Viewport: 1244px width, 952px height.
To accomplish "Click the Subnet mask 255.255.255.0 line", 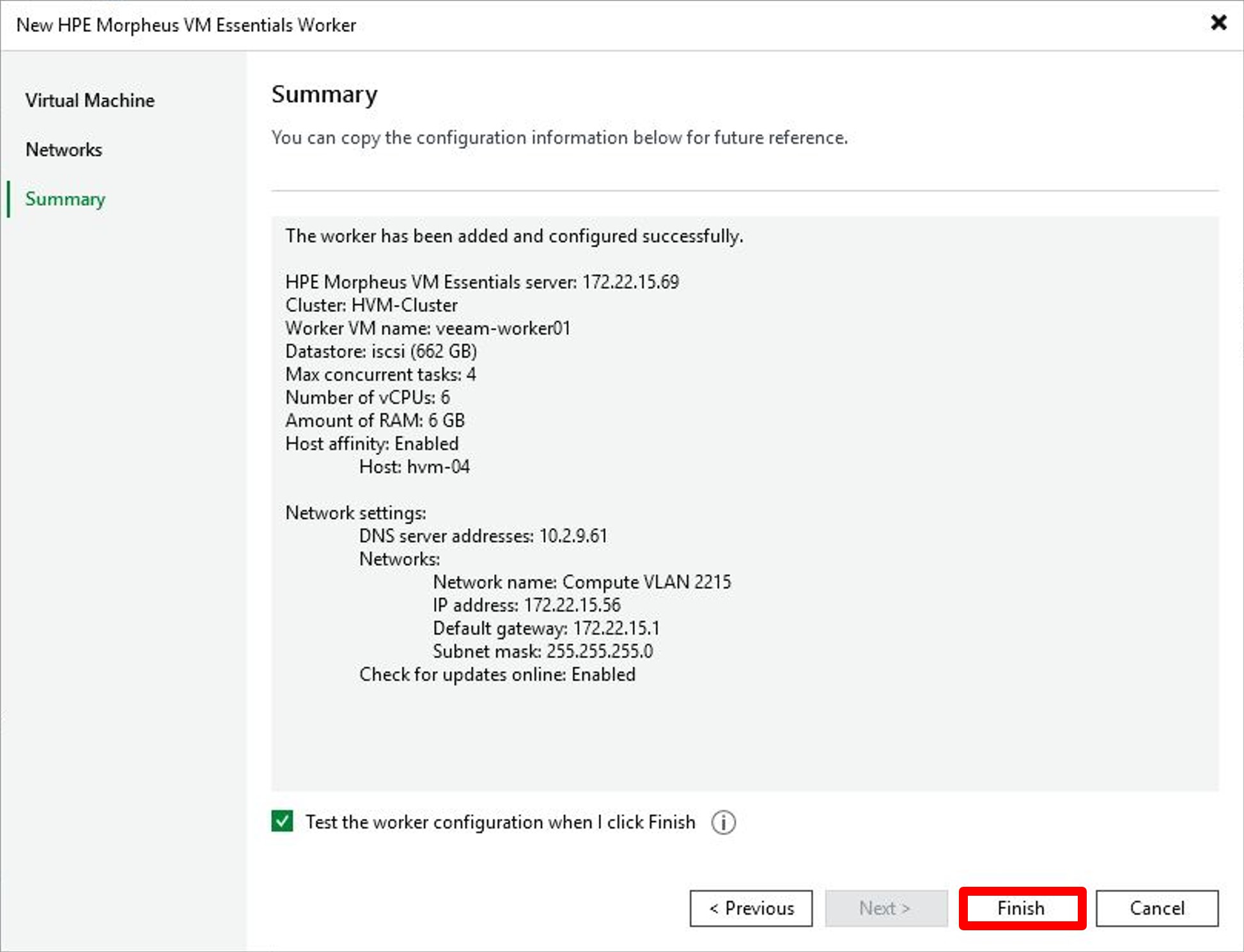I will point(543,651).
